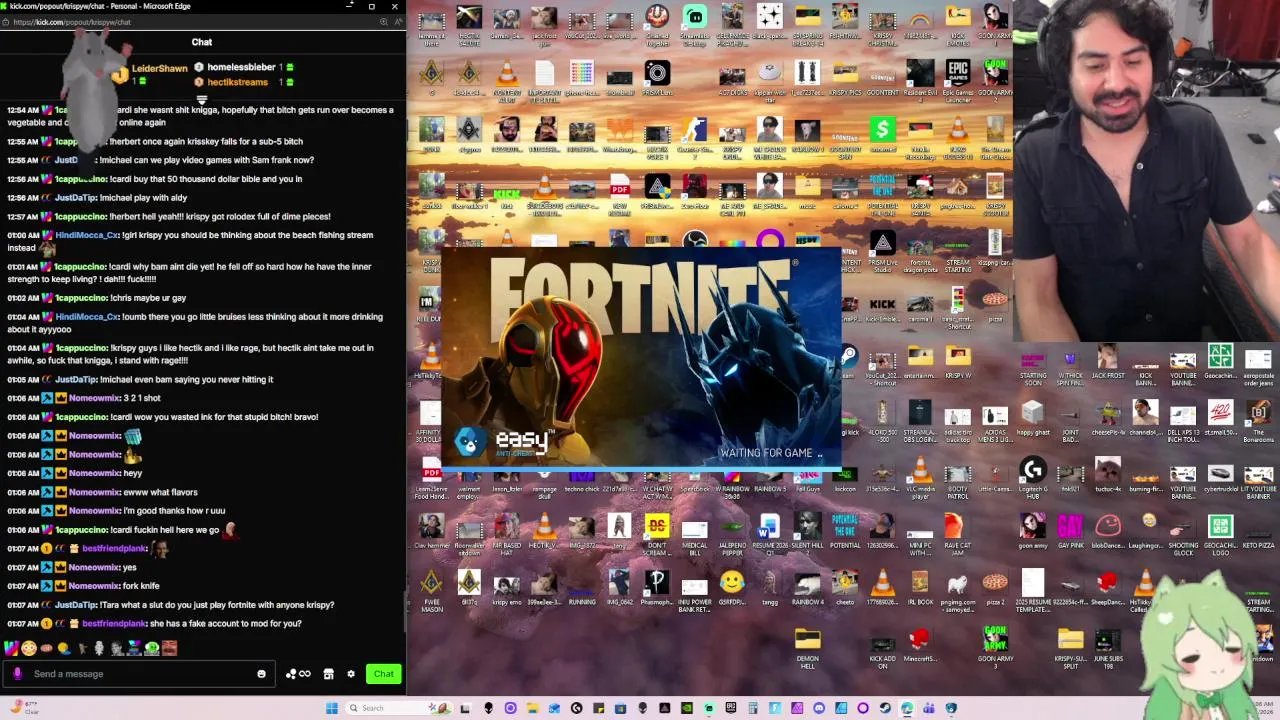Screen dimensions: 1280x720
Task: Click the chat scrollbar on right edge
Action: point(404,611)
